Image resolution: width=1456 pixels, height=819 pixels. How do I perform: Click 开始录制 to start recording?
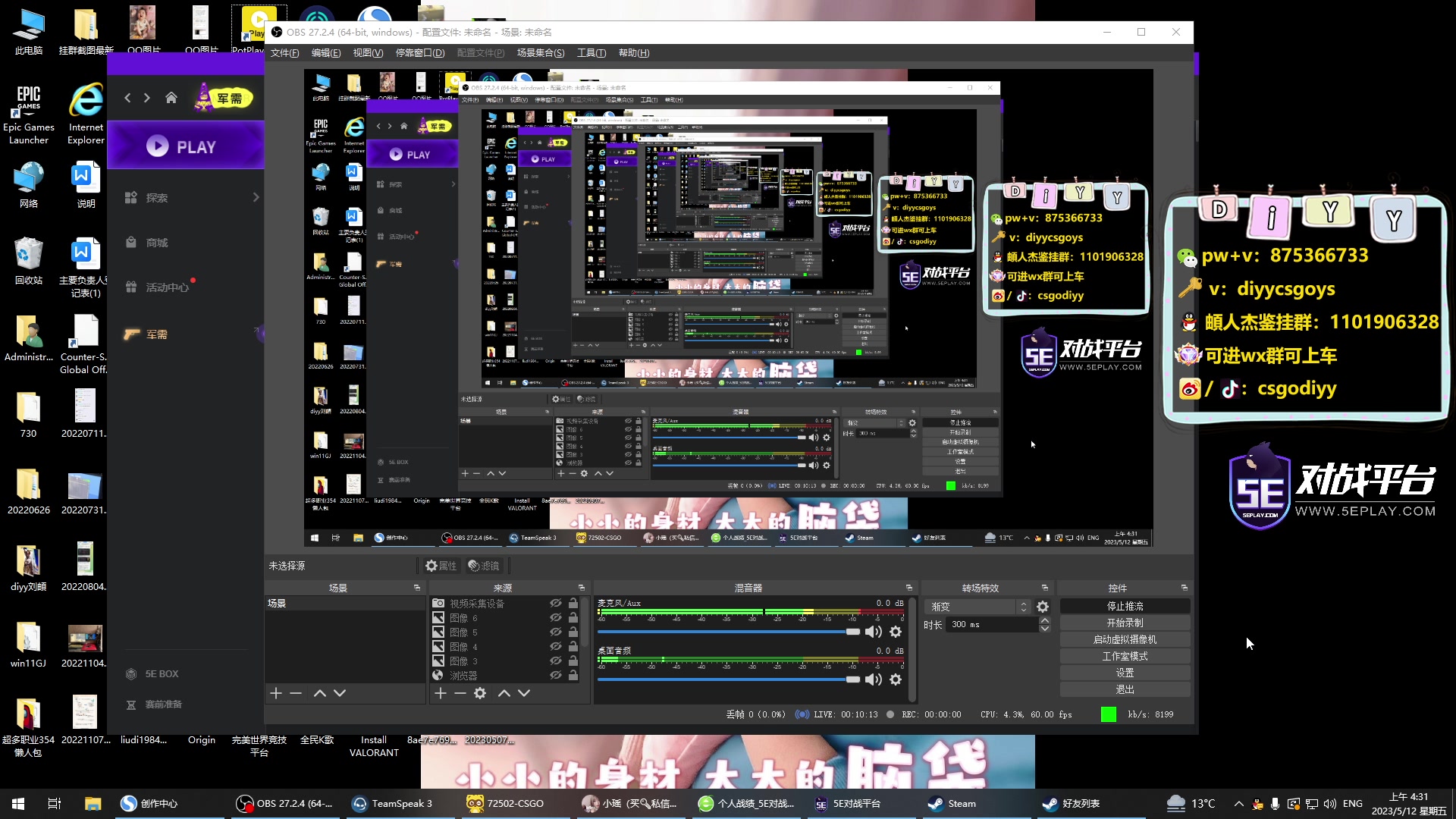(1125, 623)
